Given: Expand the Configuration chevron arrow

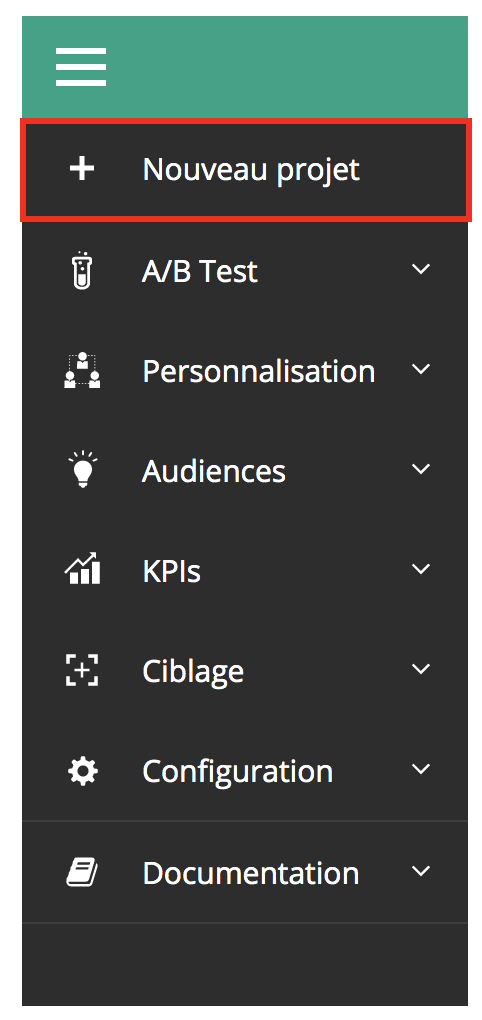Looking at the screenshot, I should coord(421,769).
